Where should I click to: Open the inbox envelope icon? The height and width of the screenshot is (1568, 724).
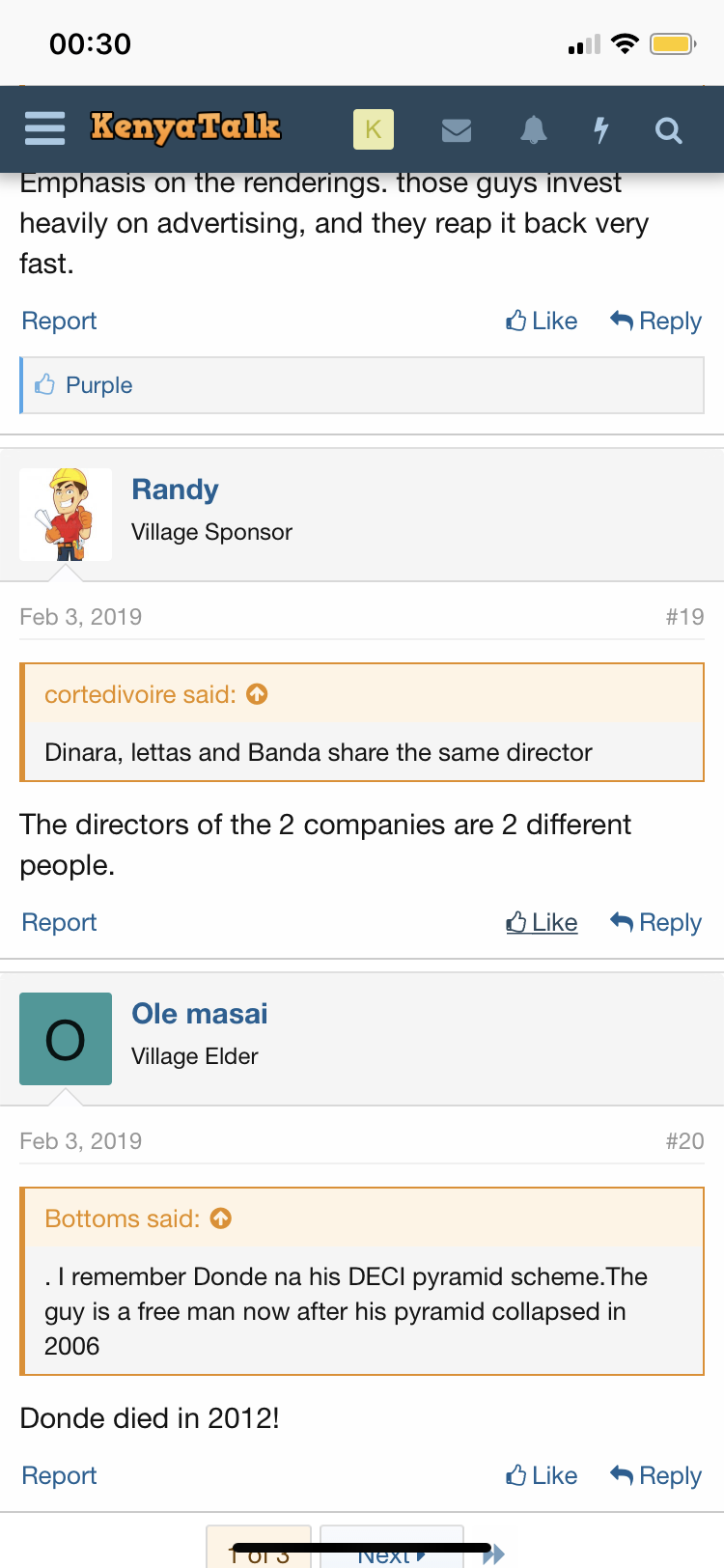coord(457,129)
